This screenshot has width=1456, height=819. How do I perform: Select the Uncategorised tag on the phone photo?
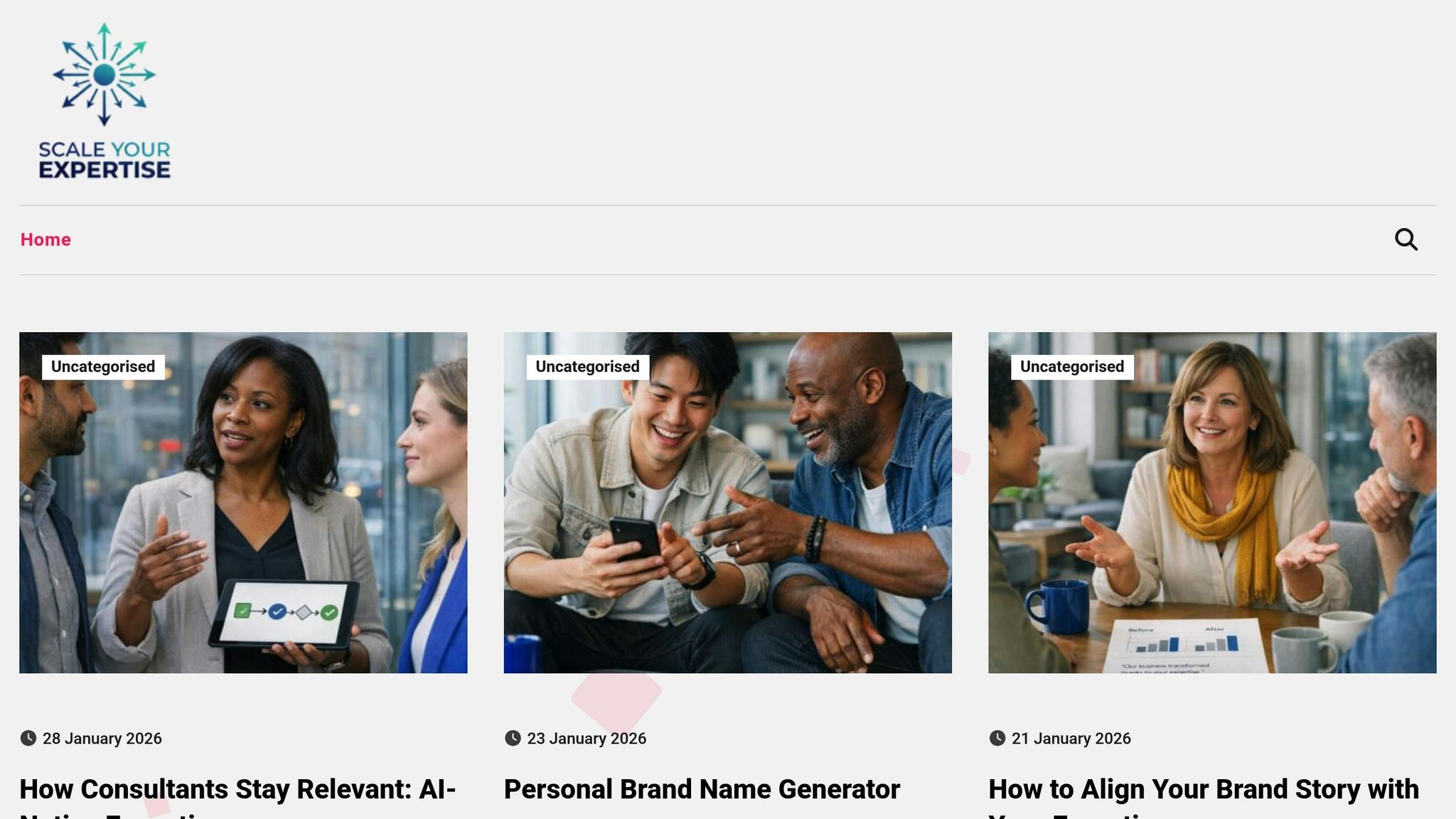(588, 367)
